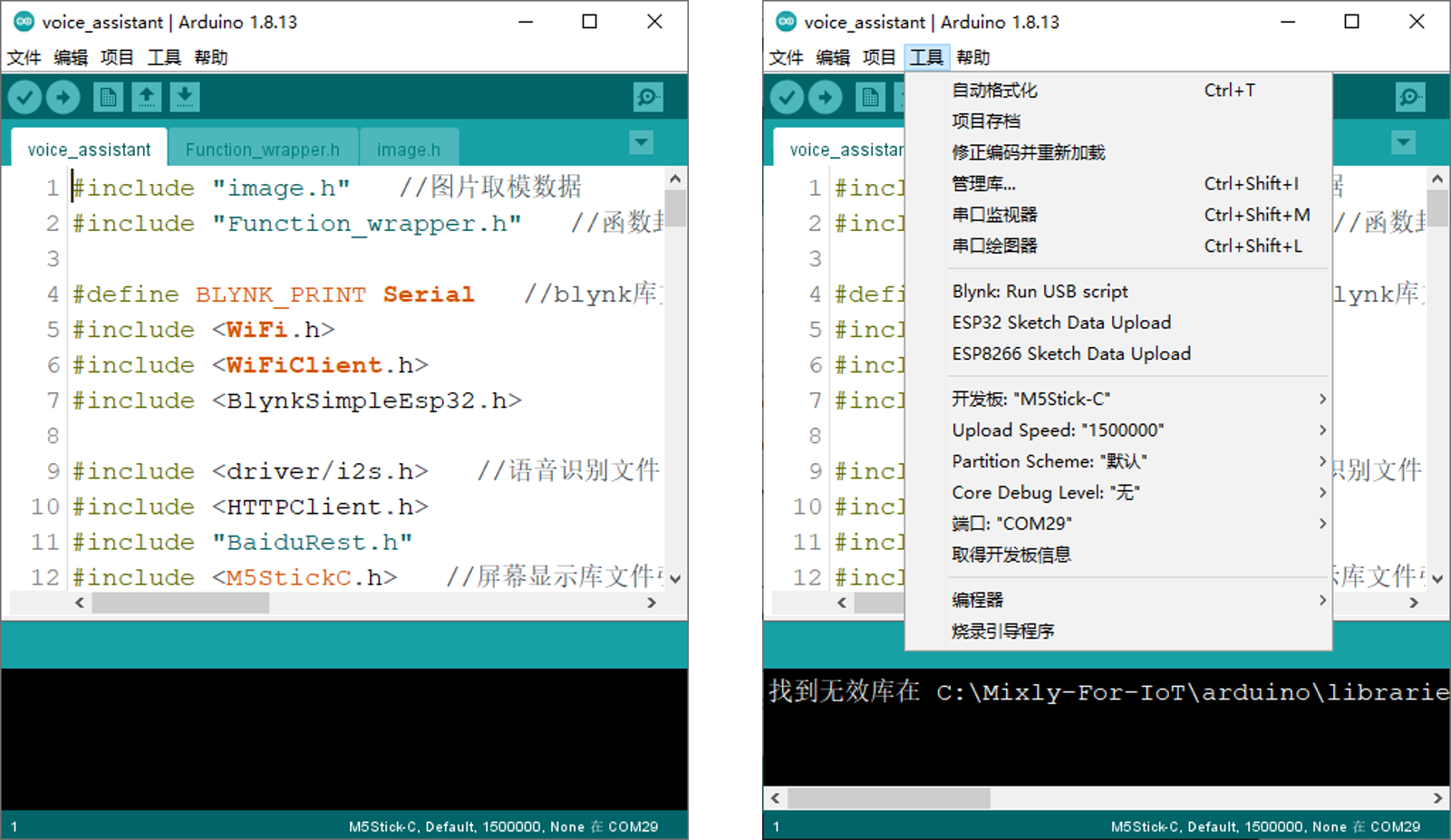Click right arrow of right console scrollbar
Image resolution: width=1451 pixels, height=840 pixels.
[x=1437, y=798]
